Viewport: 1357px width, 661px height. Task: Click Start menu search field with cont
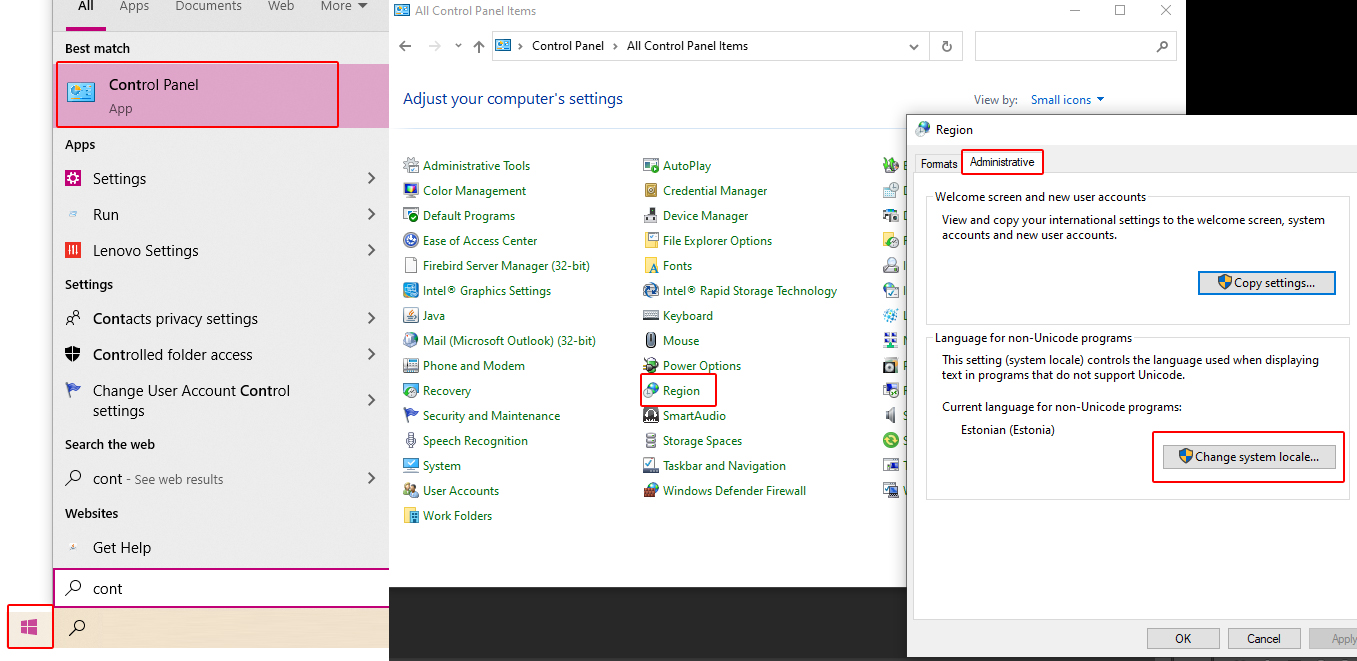tap(221, 588)
